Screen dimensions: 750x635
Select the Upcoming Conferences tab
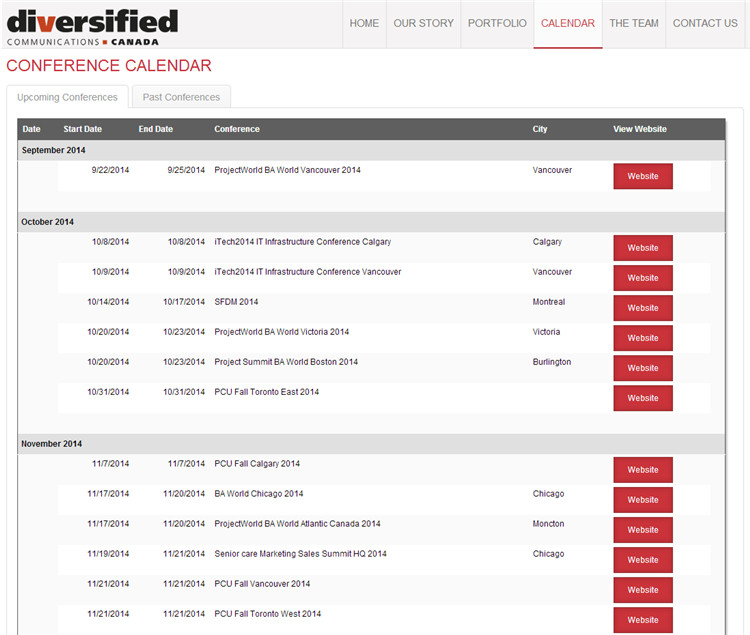coord(67,97)
